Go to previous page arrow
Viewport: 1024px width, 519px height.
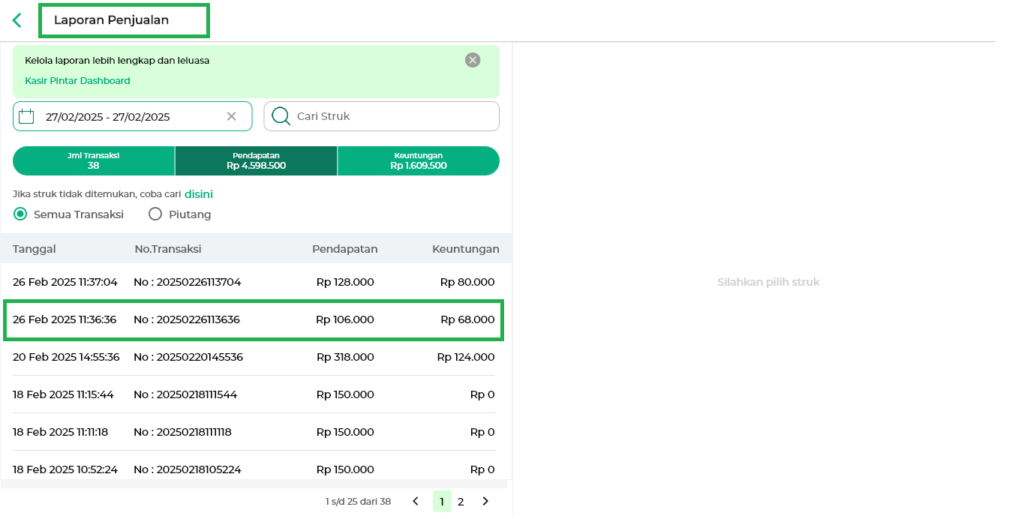click(x=416, y=501)
